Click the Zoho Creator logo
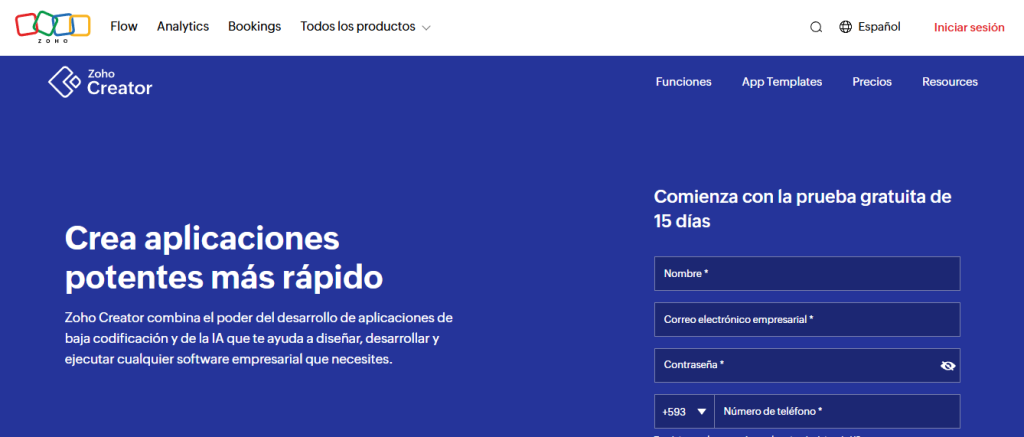The image size is (1024, 437). tap(100, 82)
